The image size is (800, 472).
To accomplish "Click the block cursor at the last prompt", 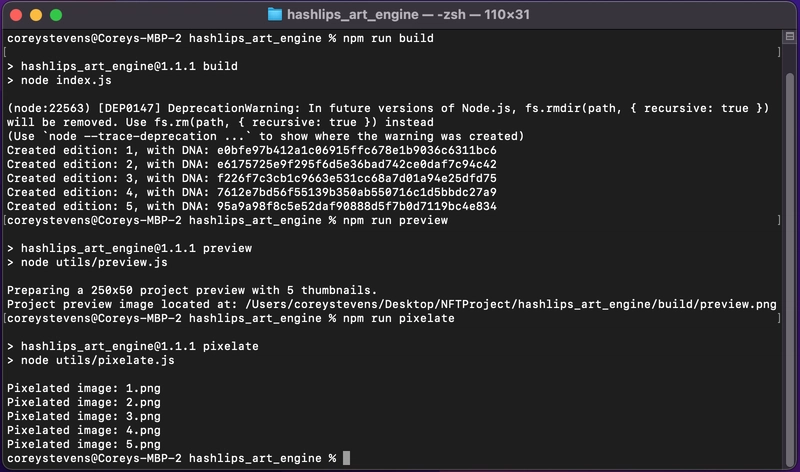I will coord(346,458).
